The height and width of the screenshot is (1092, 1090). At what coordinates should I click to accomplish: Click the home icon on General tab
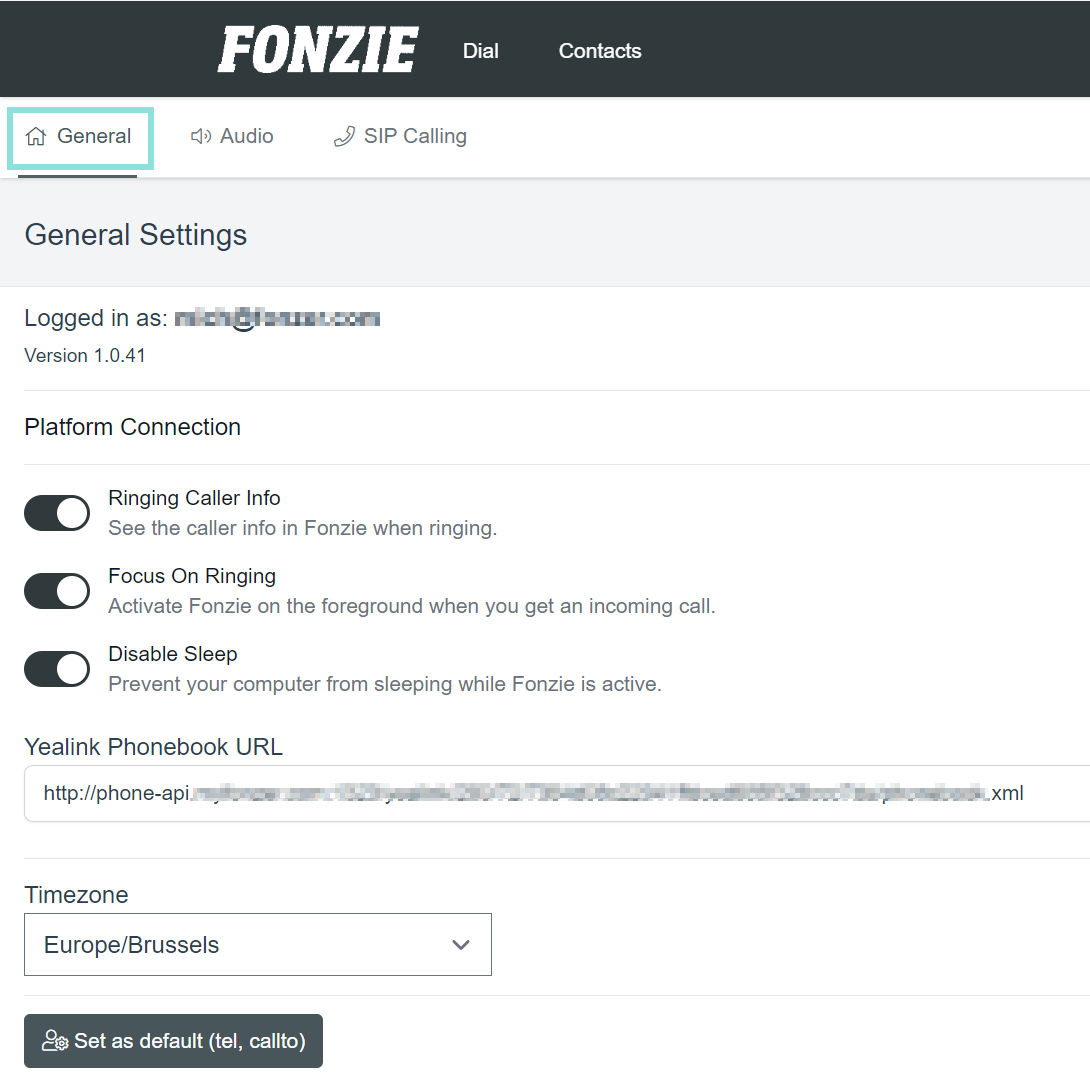click(x=36, y=136)
